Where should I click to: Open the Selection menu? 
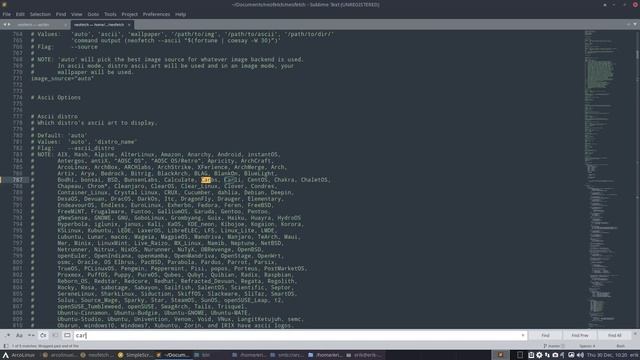pyautogui.click(x=40, y=14)
